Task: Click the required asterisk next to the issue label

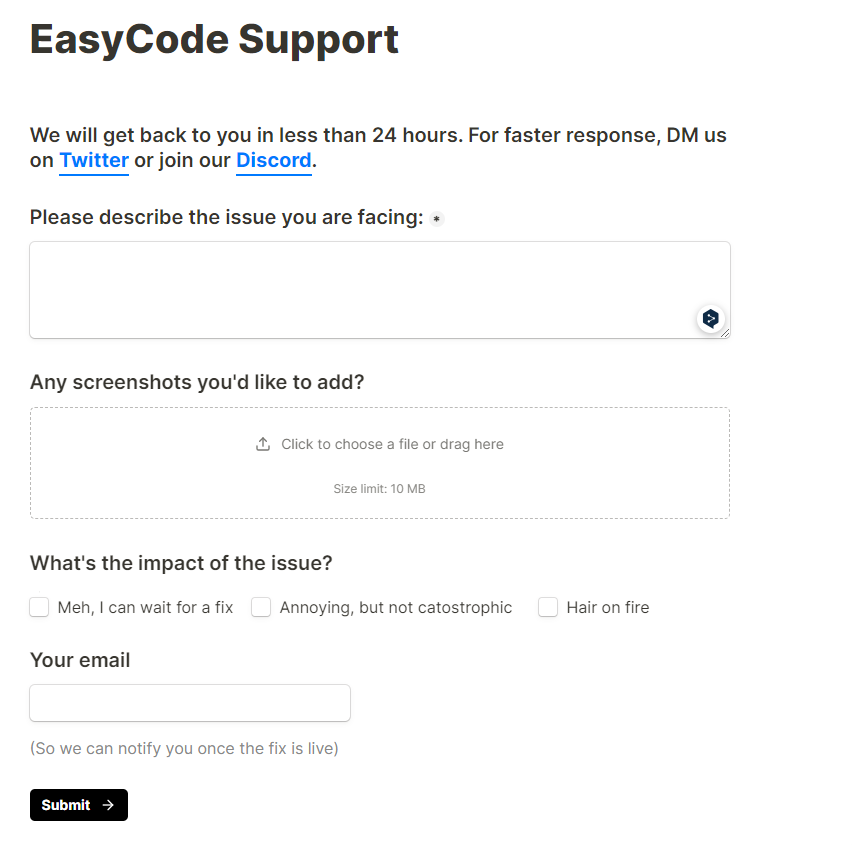Action: (x=437, y=218)
